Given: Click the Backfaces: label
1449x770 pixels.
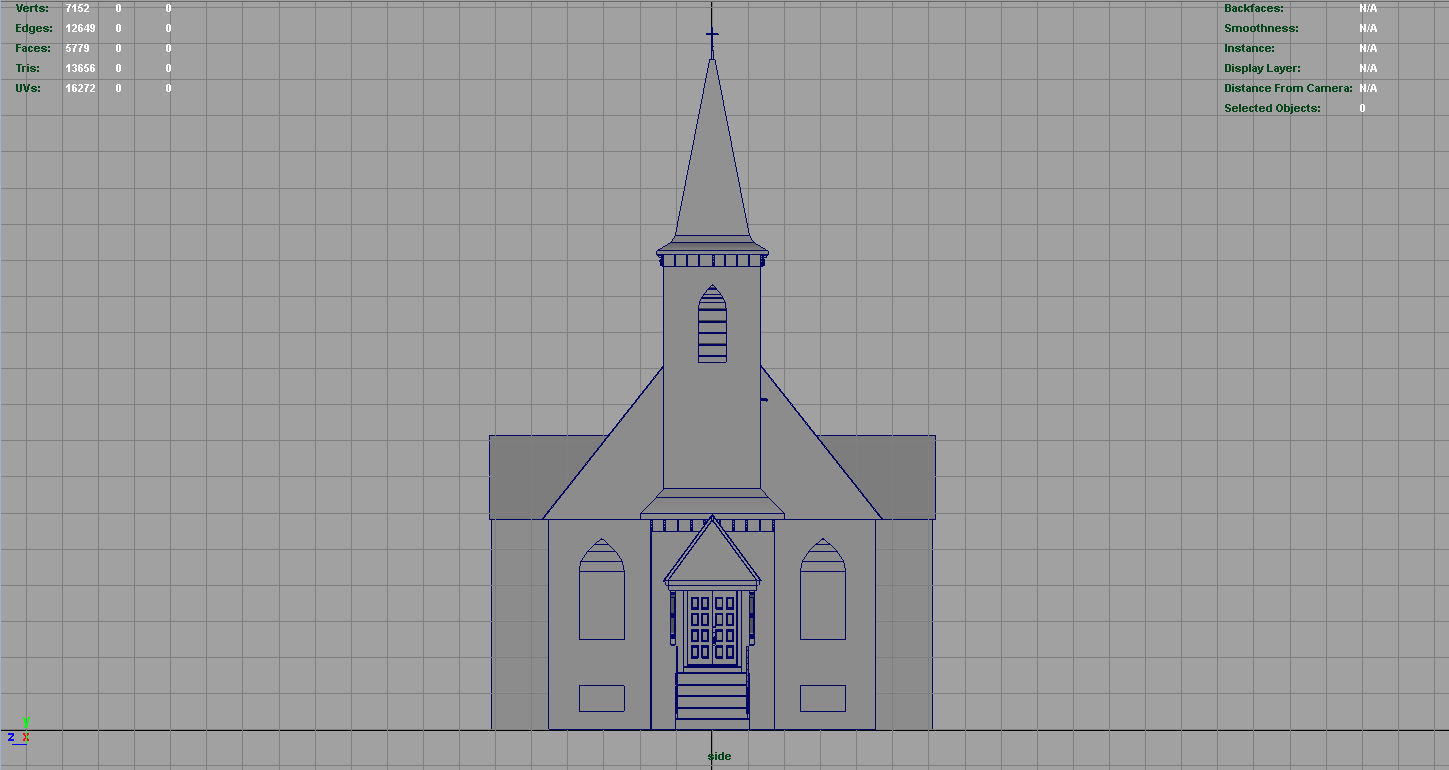Looking at the screenshot, I should [x=1253, y=8].
